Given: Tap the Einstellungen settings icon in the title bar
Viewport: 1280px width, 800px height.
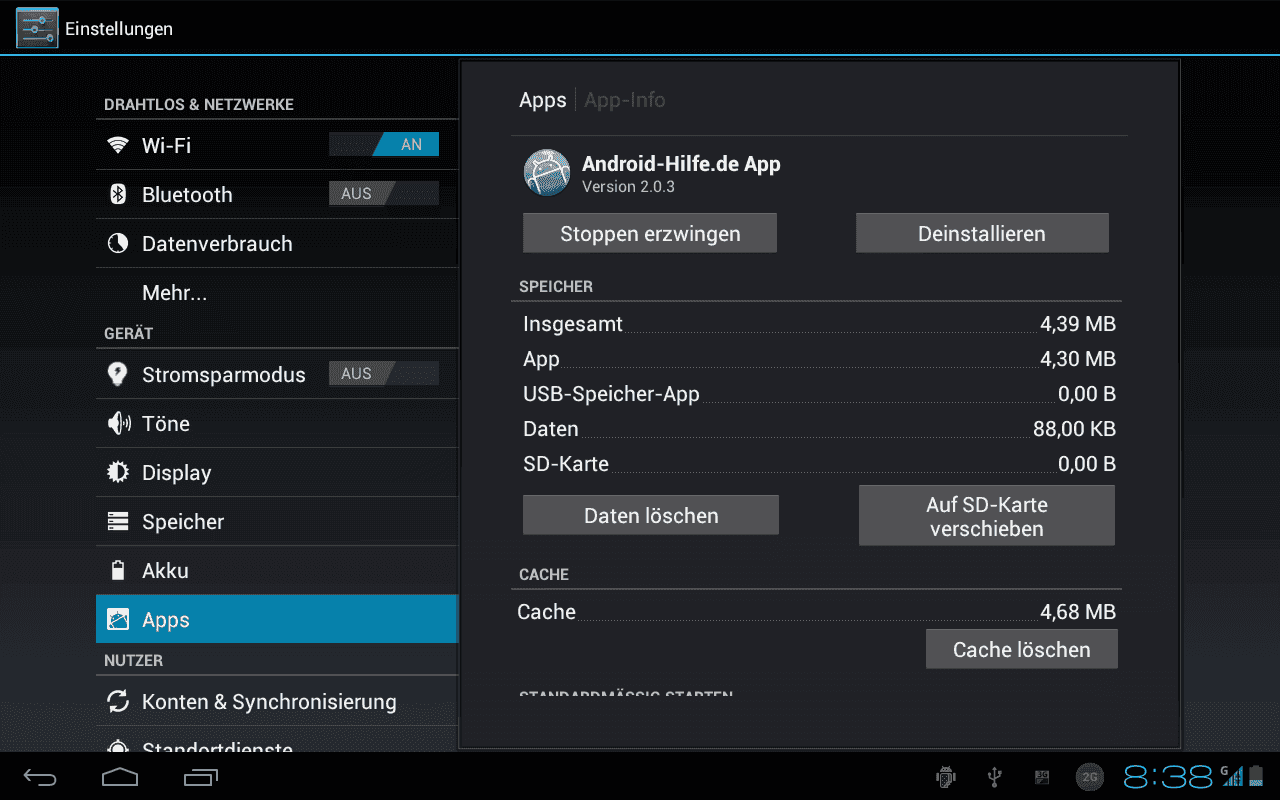Looking at the screenshot, I should coord(37,28).
